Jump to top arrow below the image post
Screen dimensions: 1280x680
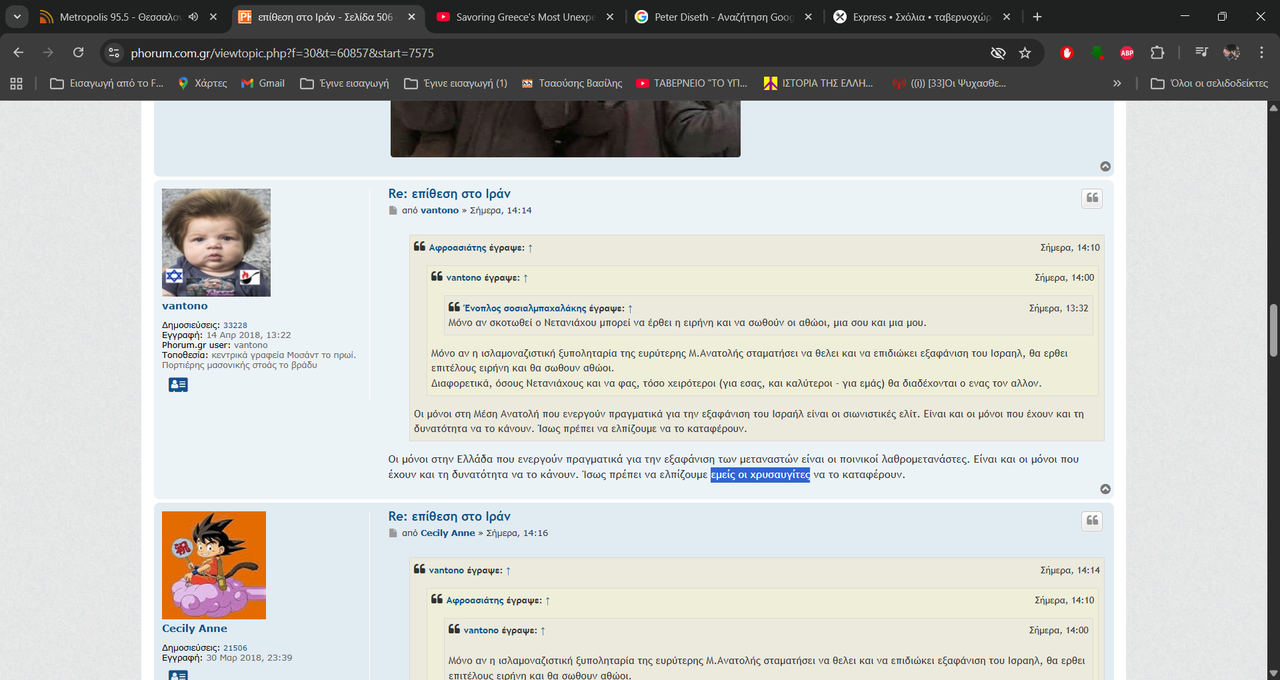click(1105, 166)
